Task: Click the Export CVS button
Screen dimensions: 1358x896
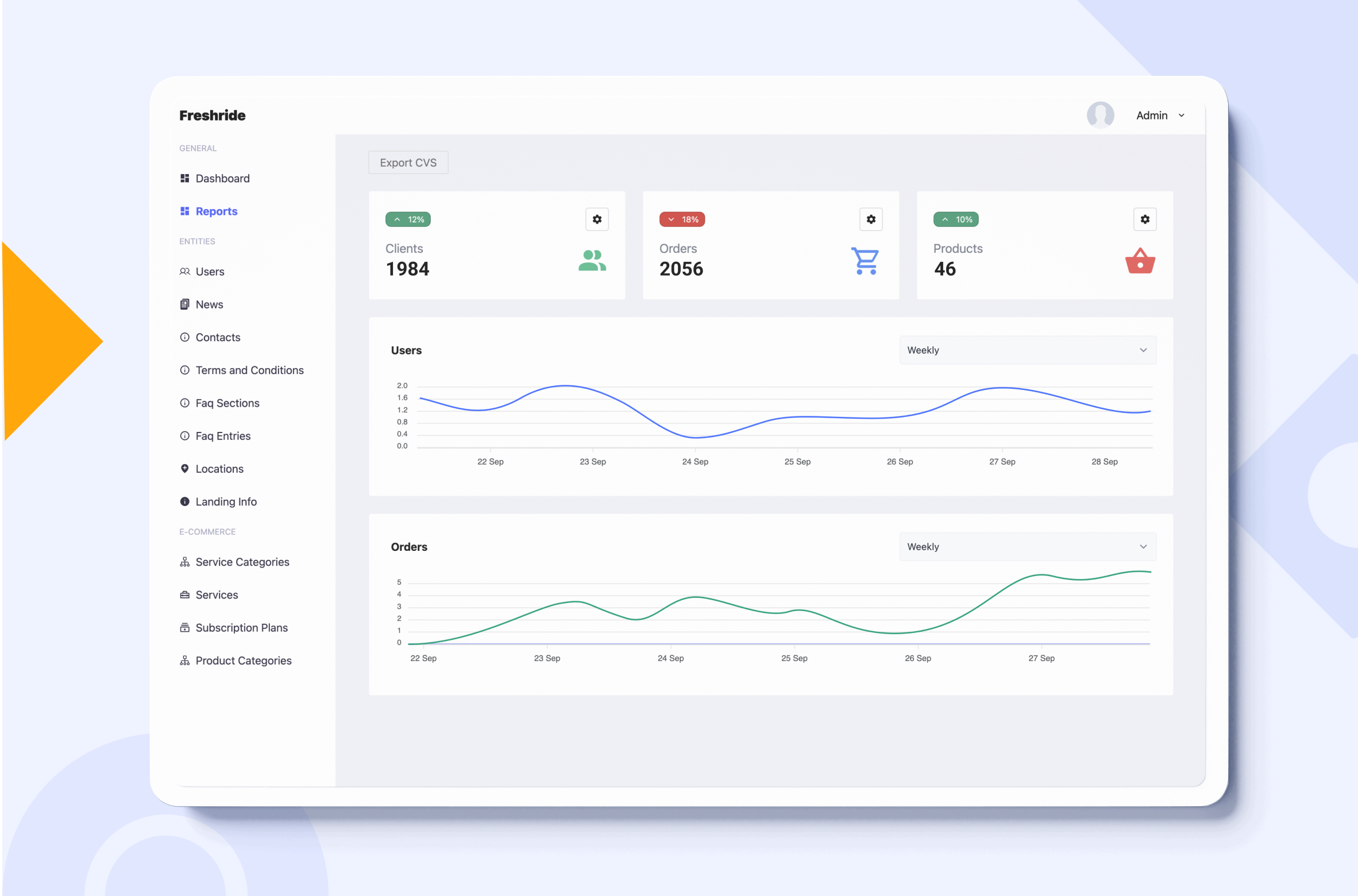Action: (x=408, y=163)
